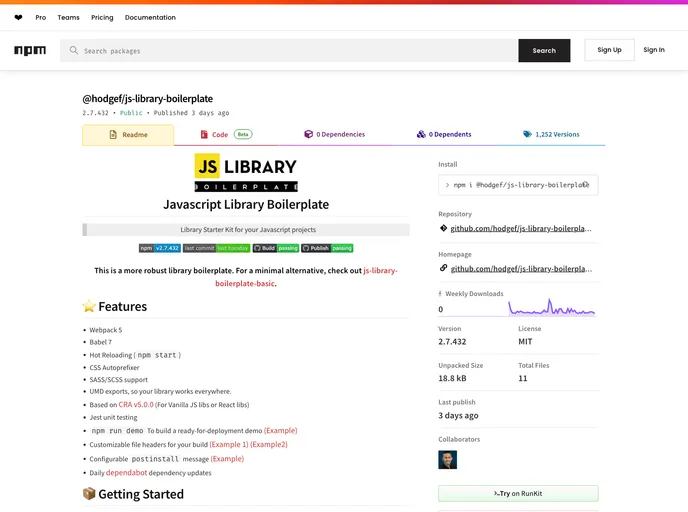Viewport: 688px width, 512px height.
Task: Copy the npm install command
Action: click(x=586, y=185)
